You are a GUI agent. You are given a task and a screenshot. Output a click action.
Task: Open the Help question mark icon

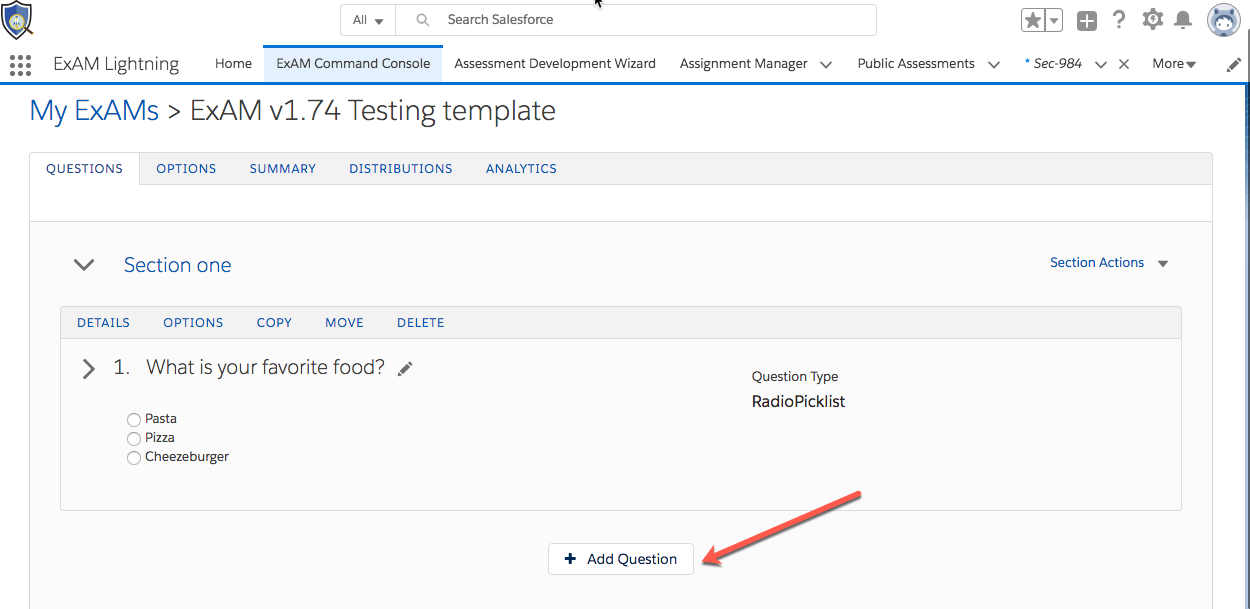(1119, 20)
